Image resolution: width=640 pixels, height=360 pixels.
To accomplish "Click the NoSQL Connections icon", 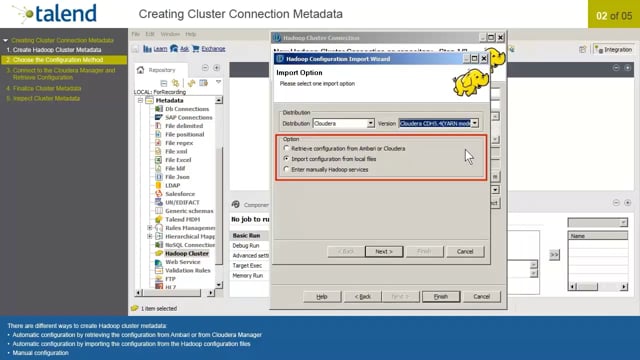I will [158, 245].
